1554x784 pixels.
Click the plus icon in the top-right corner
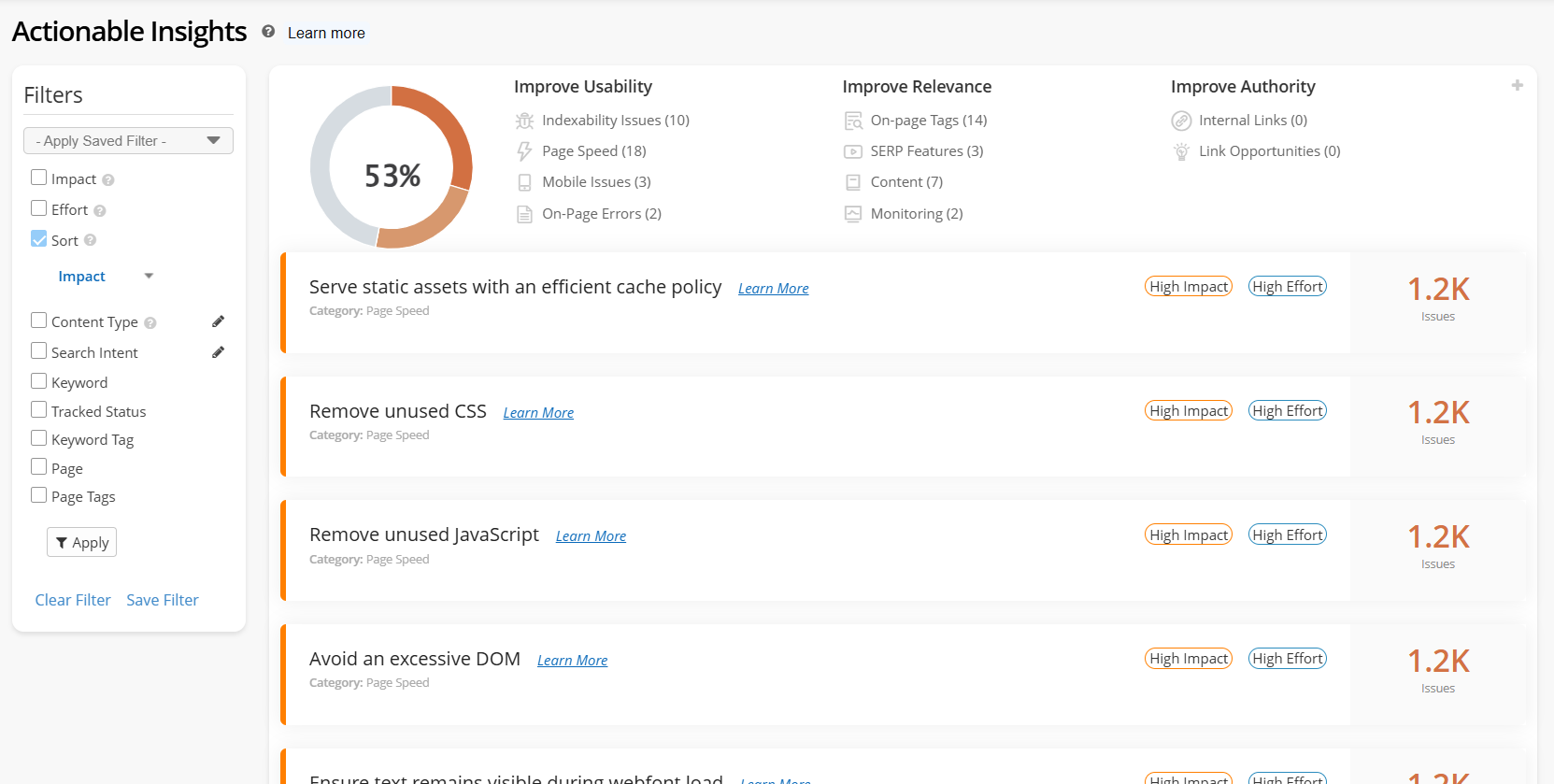tap(1517, 86)
